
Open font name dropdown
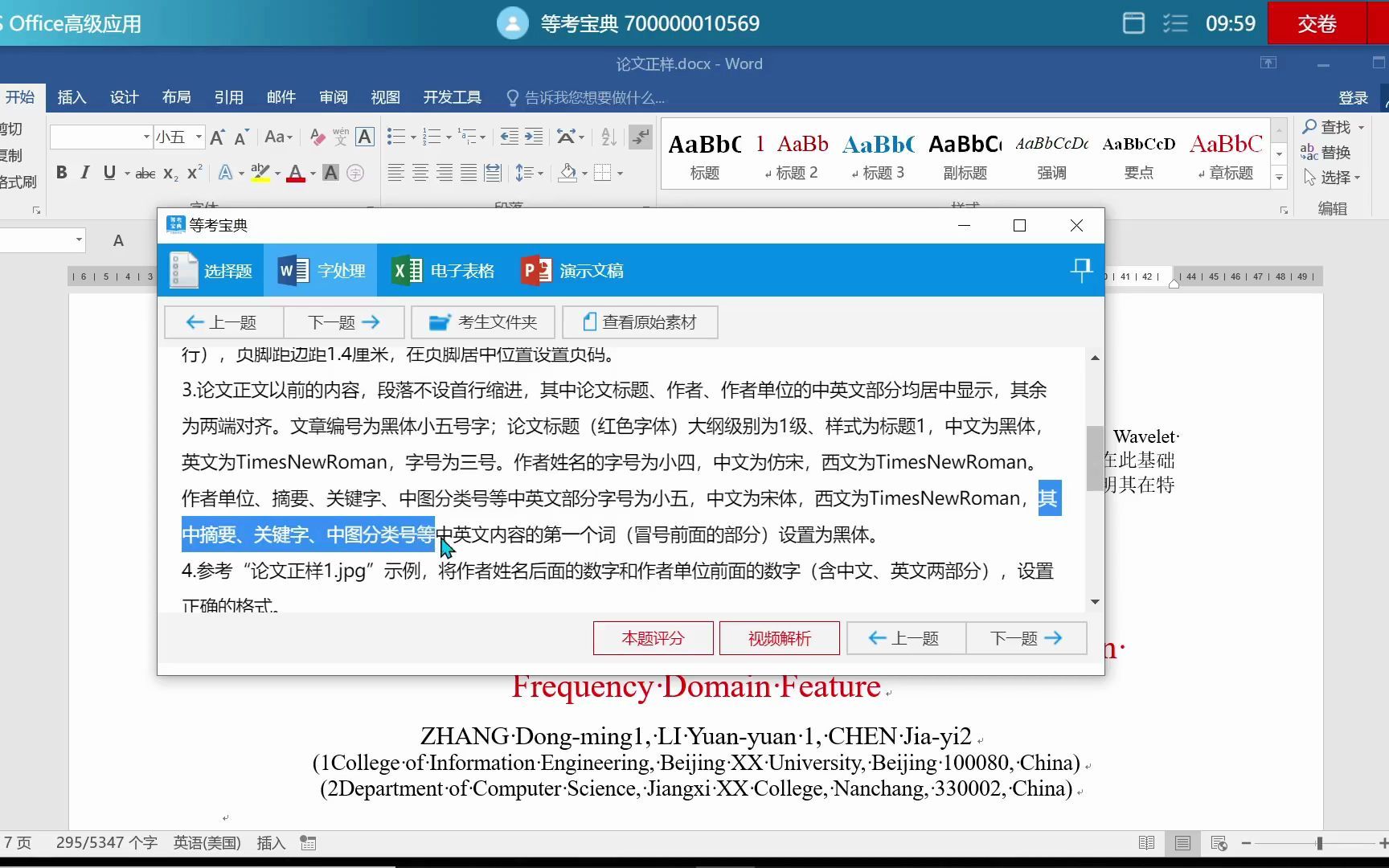coord(146,137)
